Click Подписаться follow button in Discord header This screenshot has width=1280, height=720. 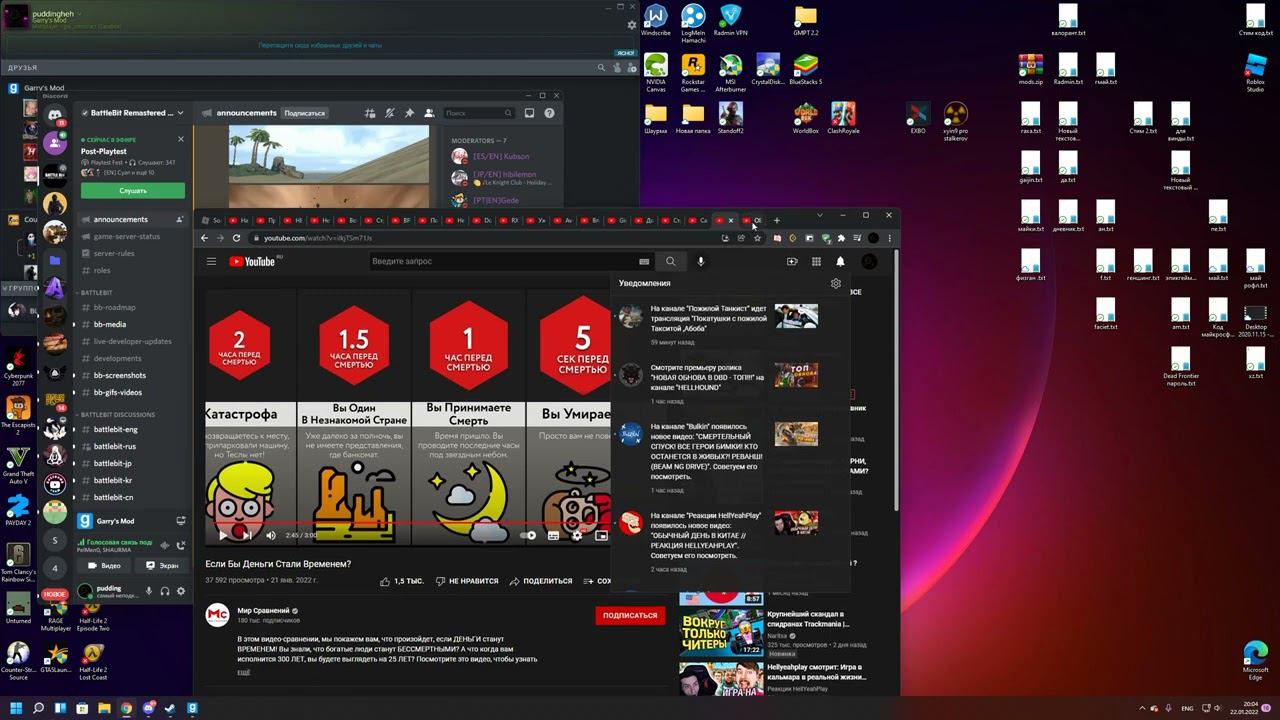tap(305, 113)
